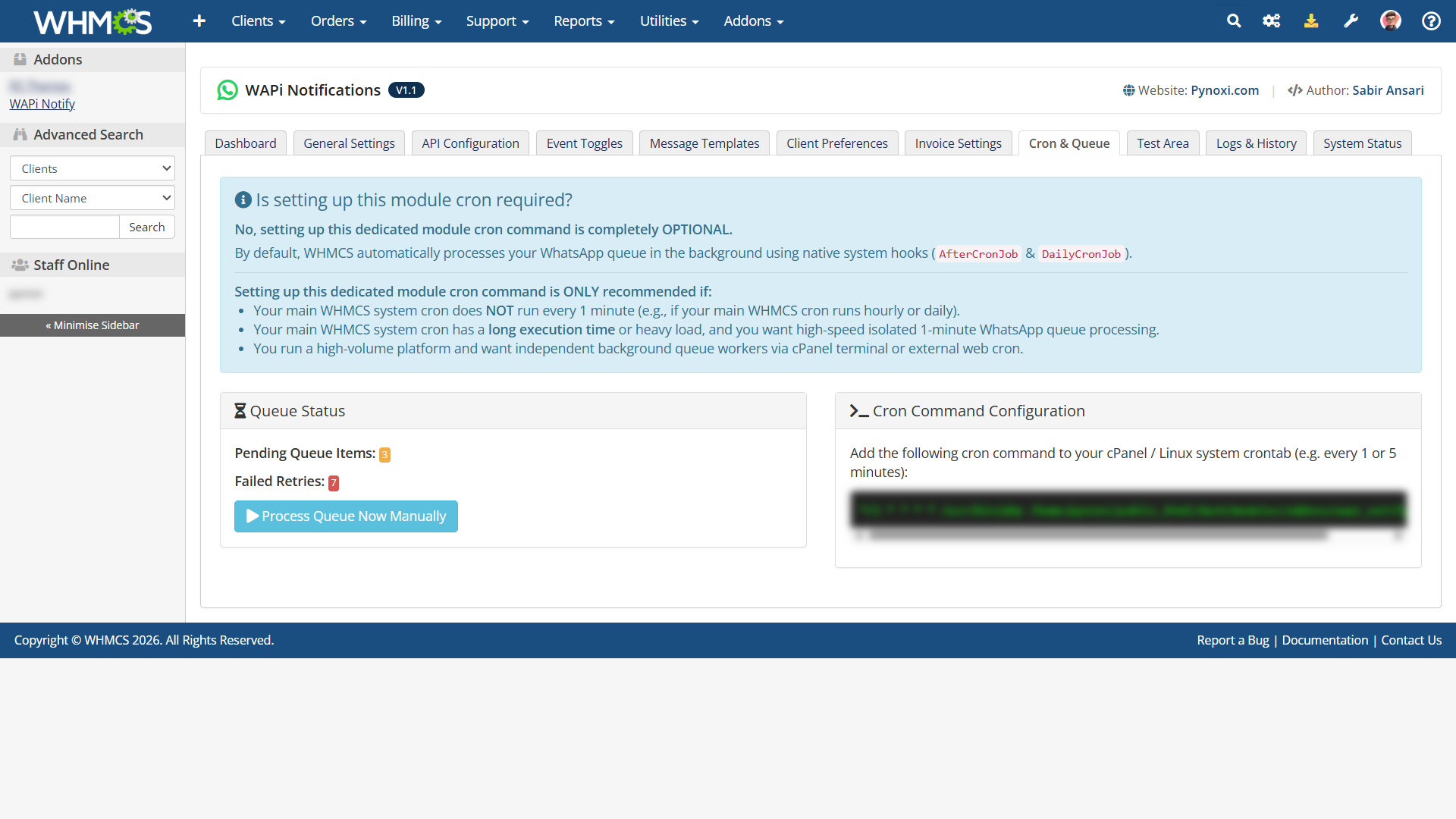Open the Documentation footer link
The height and width of the screenshot is (819, 1456).
(1325, 640)
